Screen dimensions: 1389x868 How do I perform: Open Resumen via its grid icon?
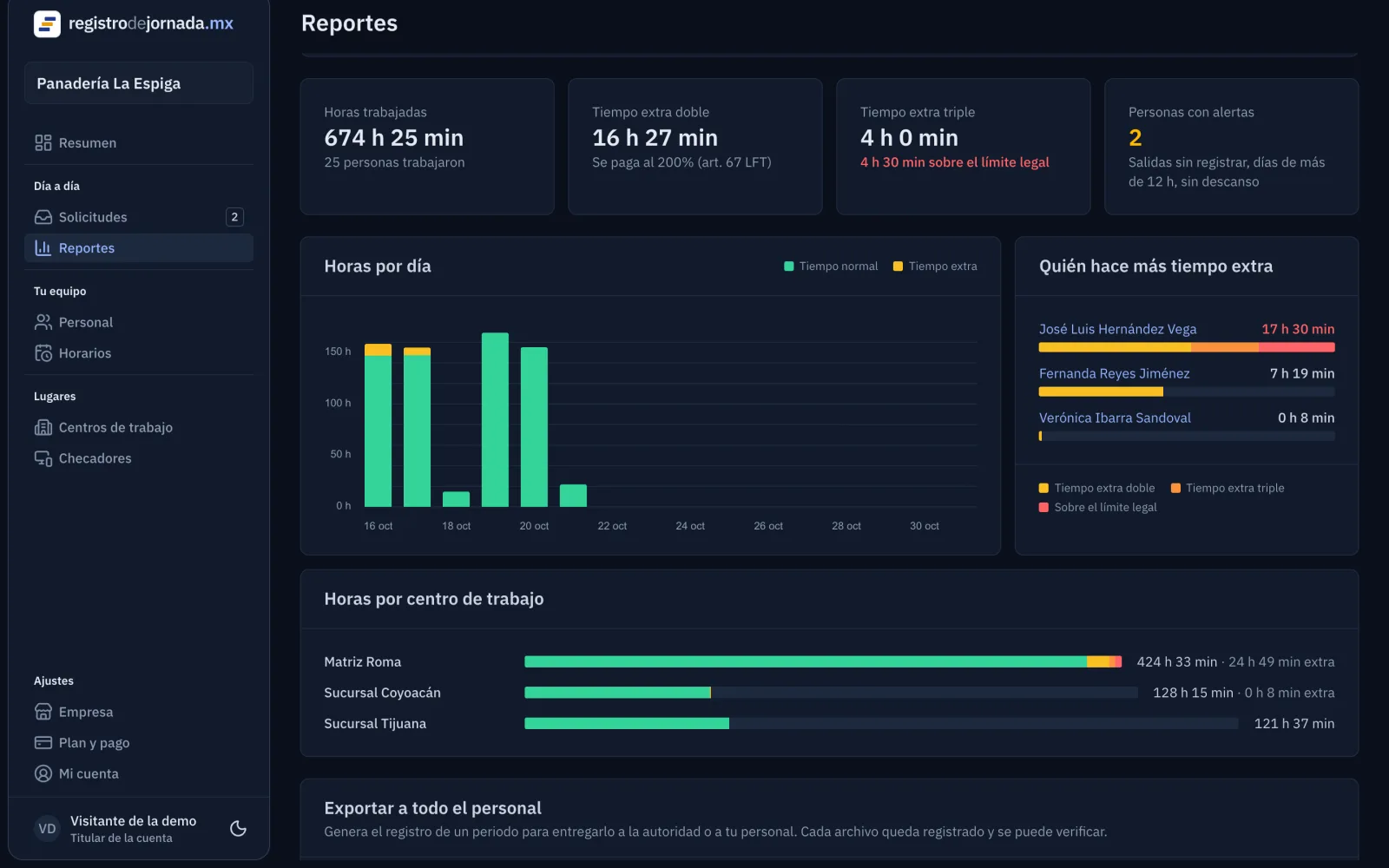(x=43, y=143)
